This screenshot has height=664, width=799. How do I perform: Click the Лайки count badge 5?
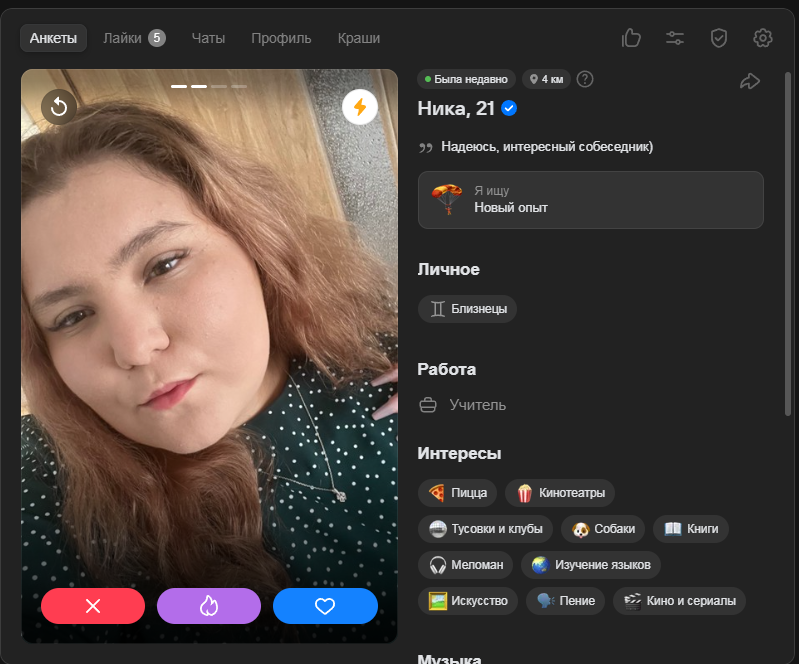(157, 38)
